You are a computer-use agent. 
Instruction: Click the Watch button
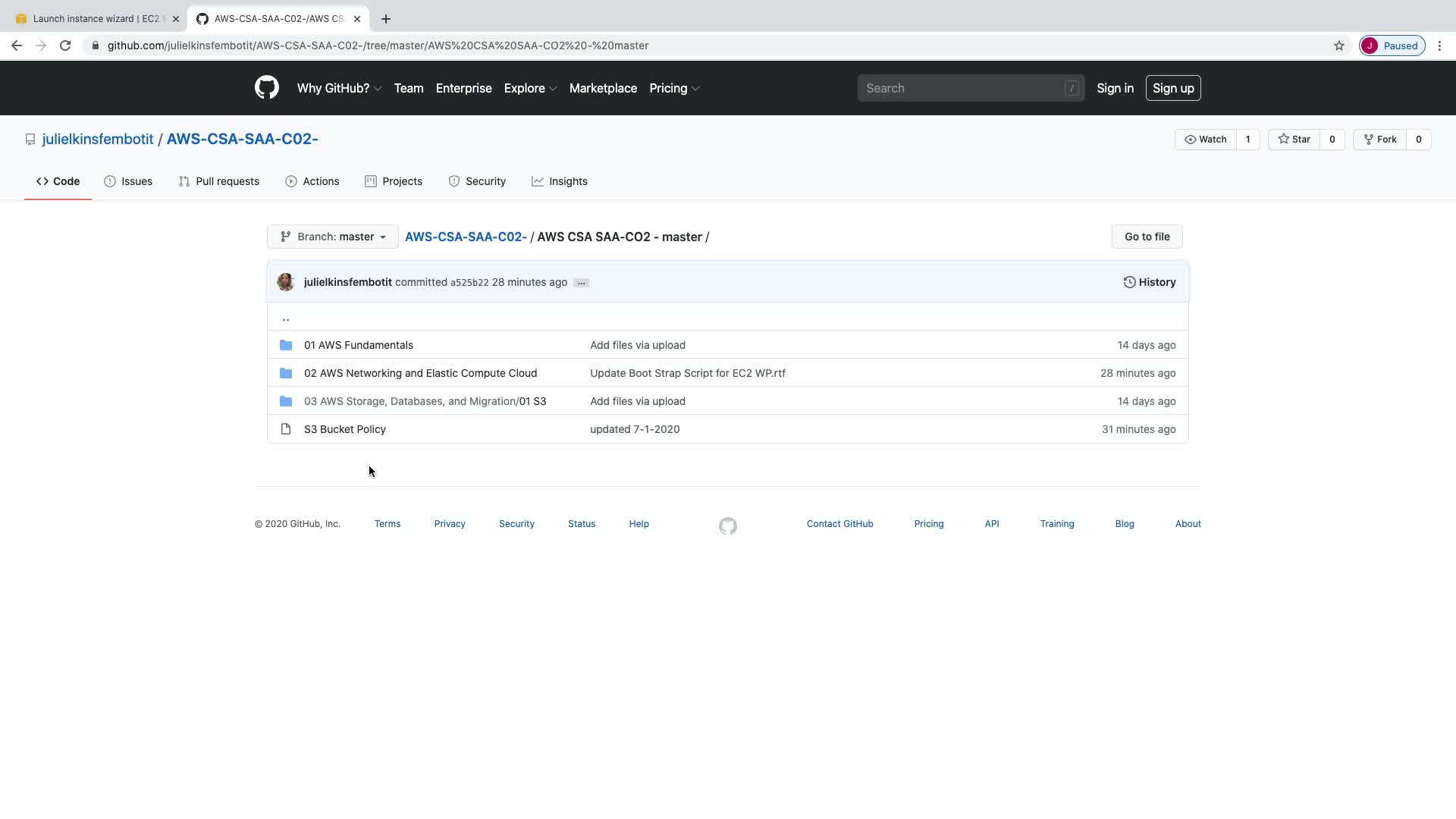click(1205, 140)
